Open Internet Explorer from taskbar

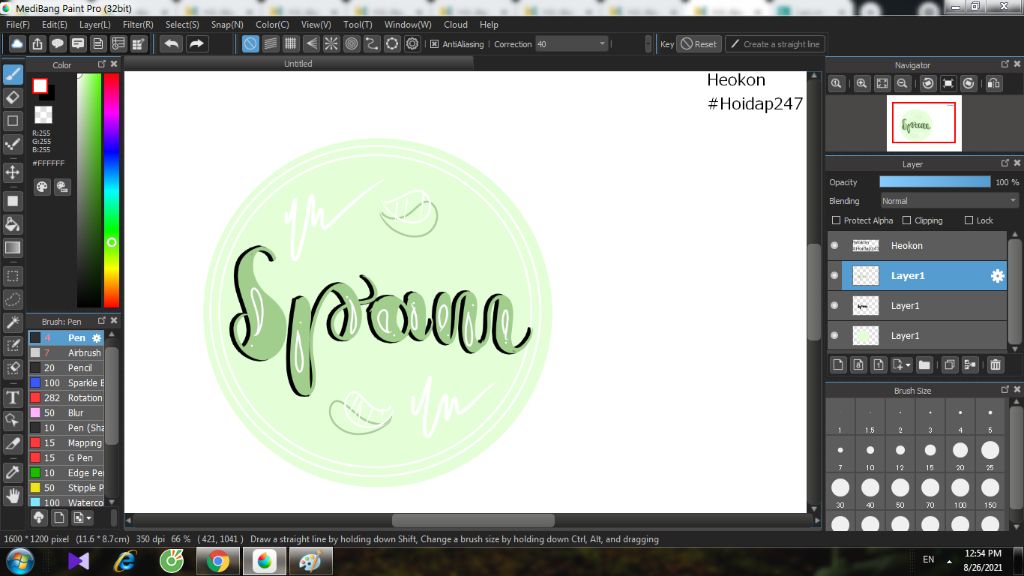pyautogui.click(x=125, y=562)
